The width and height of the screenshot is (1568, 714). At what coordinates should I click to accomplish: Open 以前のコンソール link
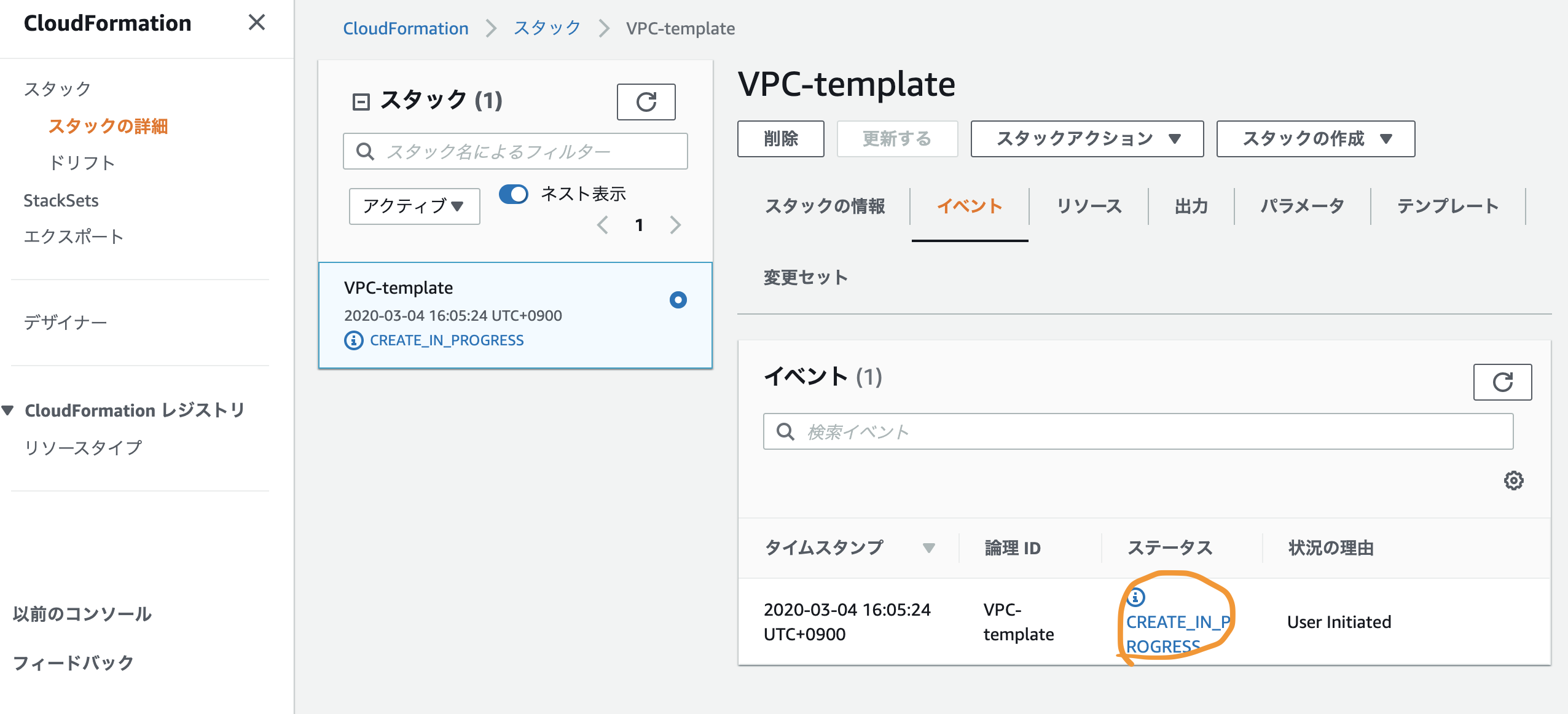(x=82, y=614)
